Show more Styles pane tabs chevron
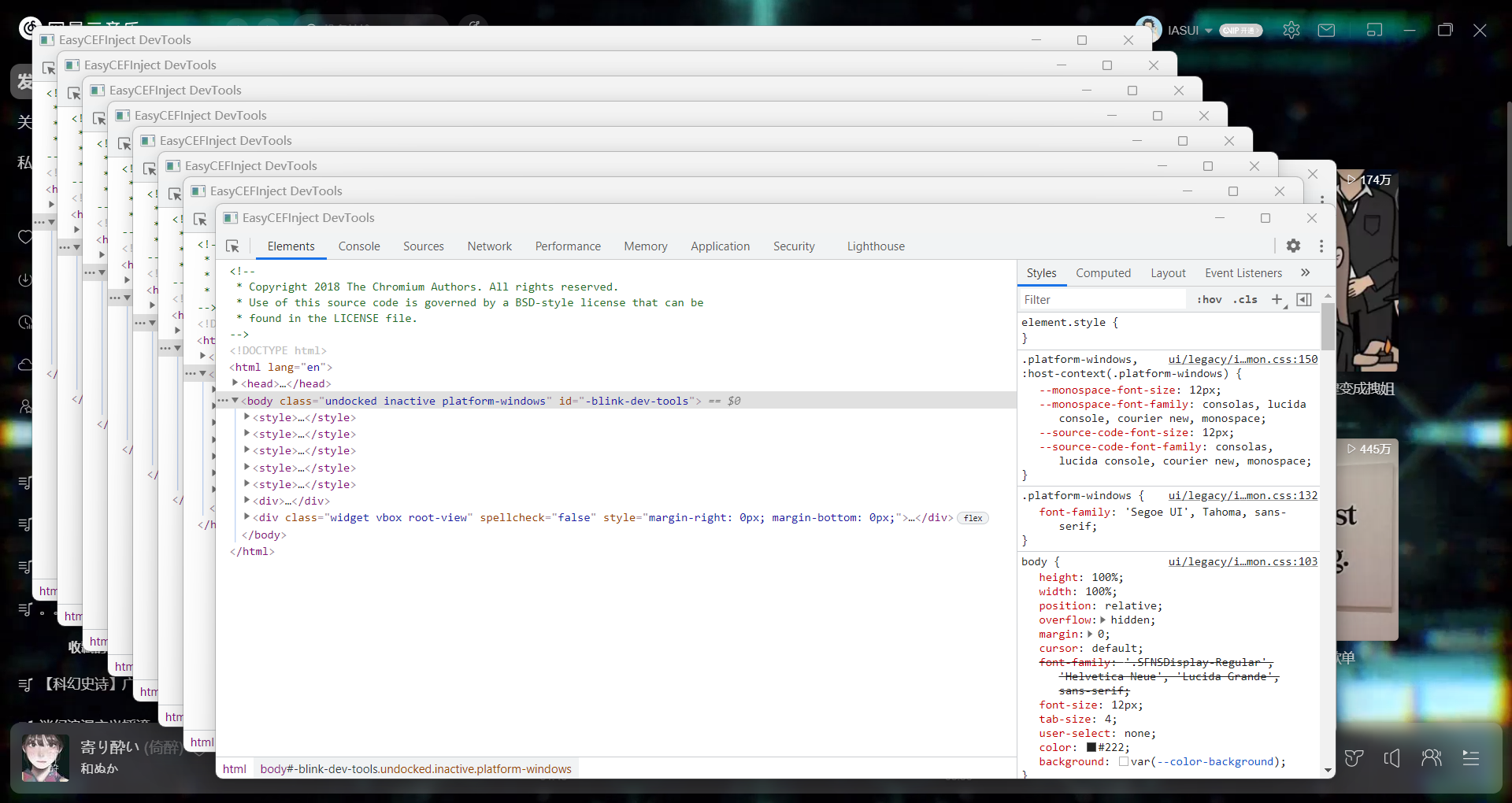The image size is (1512, 803). tap(1305, 273)
